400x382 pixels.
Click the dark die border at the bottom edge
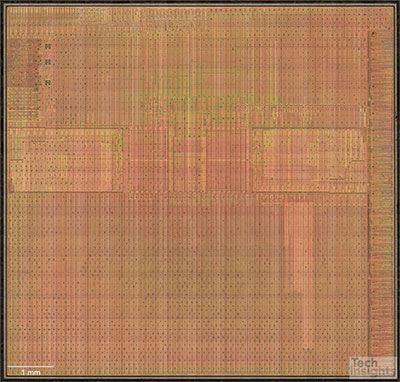pos(200,379)
